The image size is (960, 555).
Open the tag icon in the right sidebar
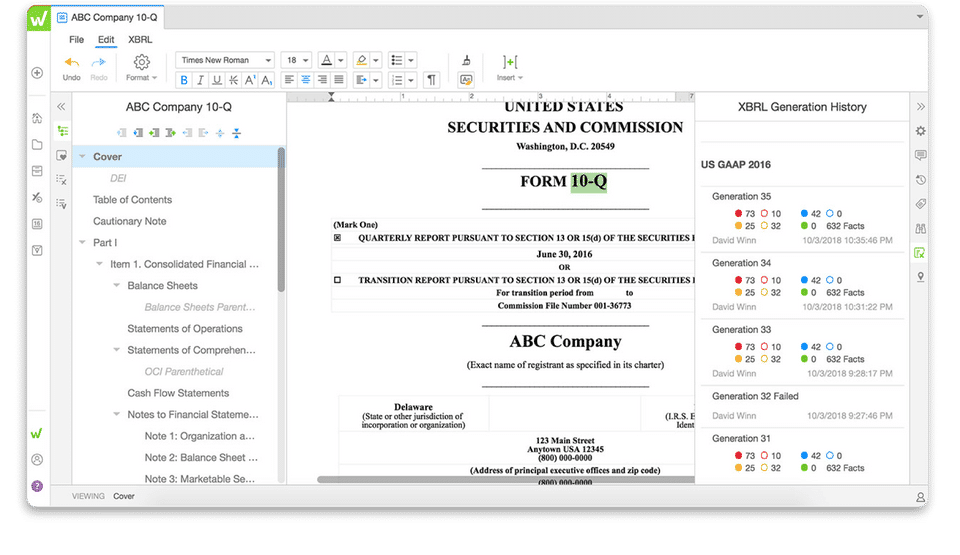click(920, 204)
